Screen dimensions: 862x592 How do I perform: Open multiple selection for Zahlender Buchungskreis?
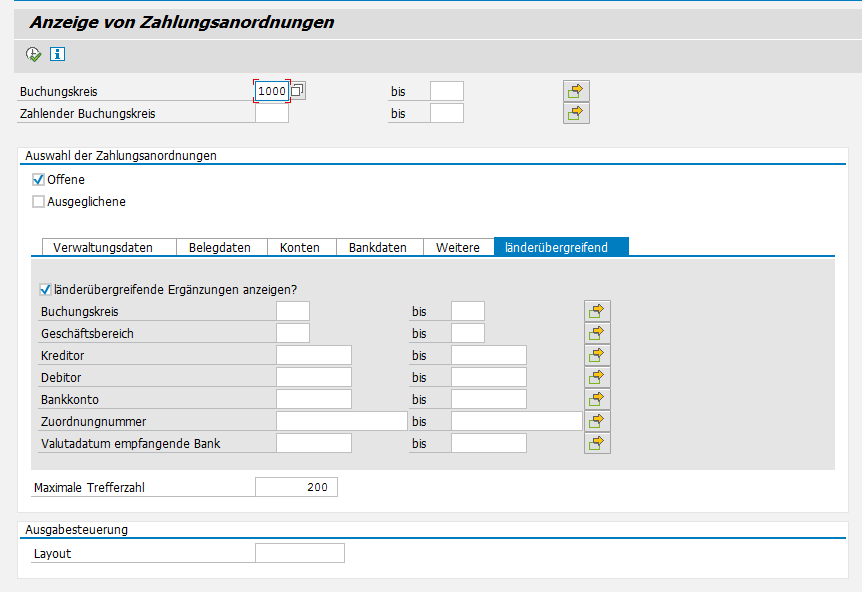576,113
